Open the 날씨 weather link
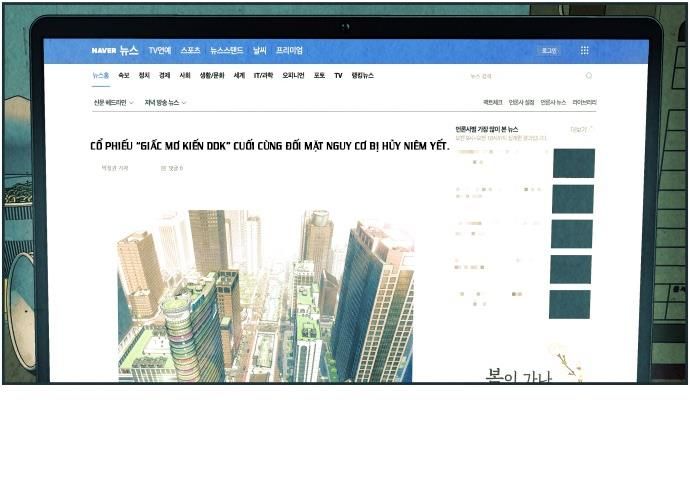The image size is (690, 491). tap(260, 50)
